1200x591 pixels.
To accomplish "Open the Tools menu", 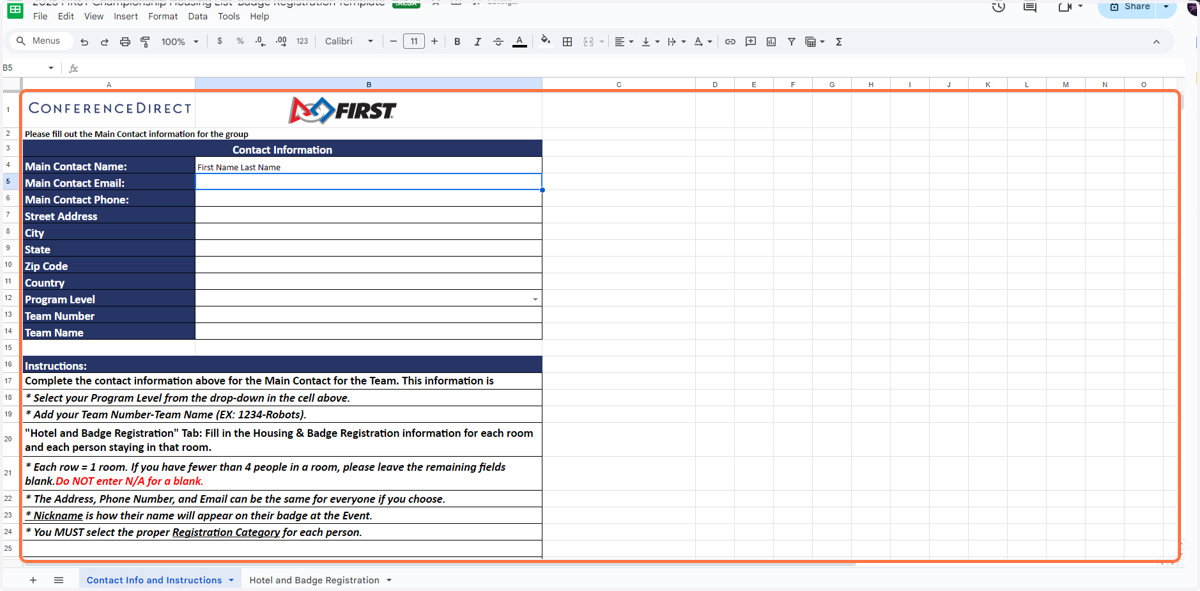I will point(229,17).
